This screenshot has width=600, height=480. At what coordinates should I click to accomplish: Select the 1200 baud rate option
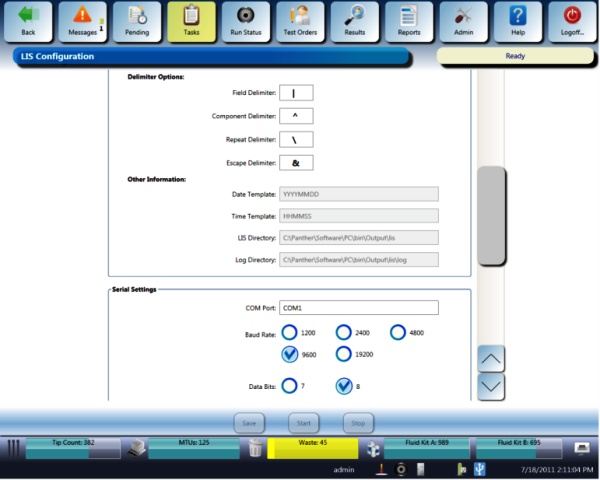coord(290,332)
